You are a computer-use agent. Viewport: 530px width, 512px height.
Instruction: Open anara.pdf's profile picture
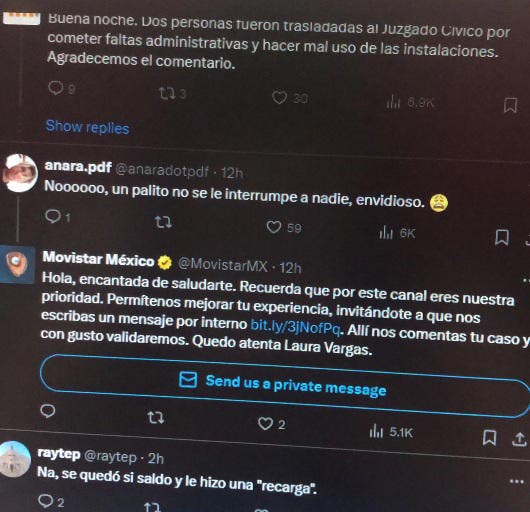point(20,173)
